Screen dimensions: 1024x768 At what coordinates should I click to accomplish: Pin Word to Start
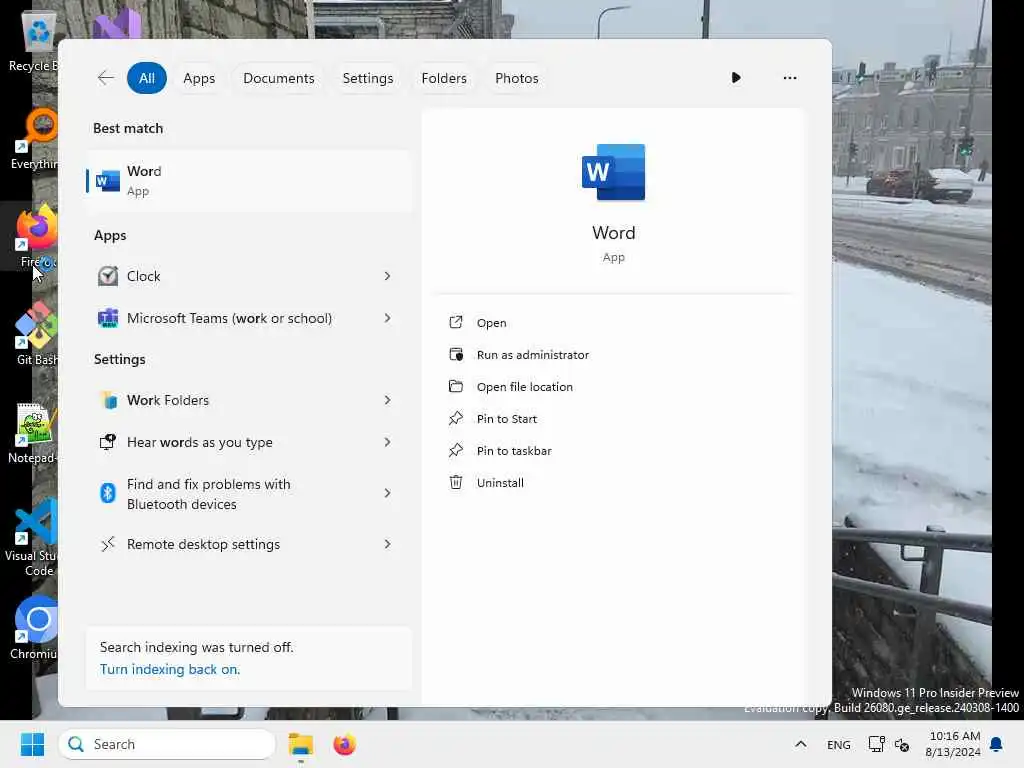tap(506, 419)
